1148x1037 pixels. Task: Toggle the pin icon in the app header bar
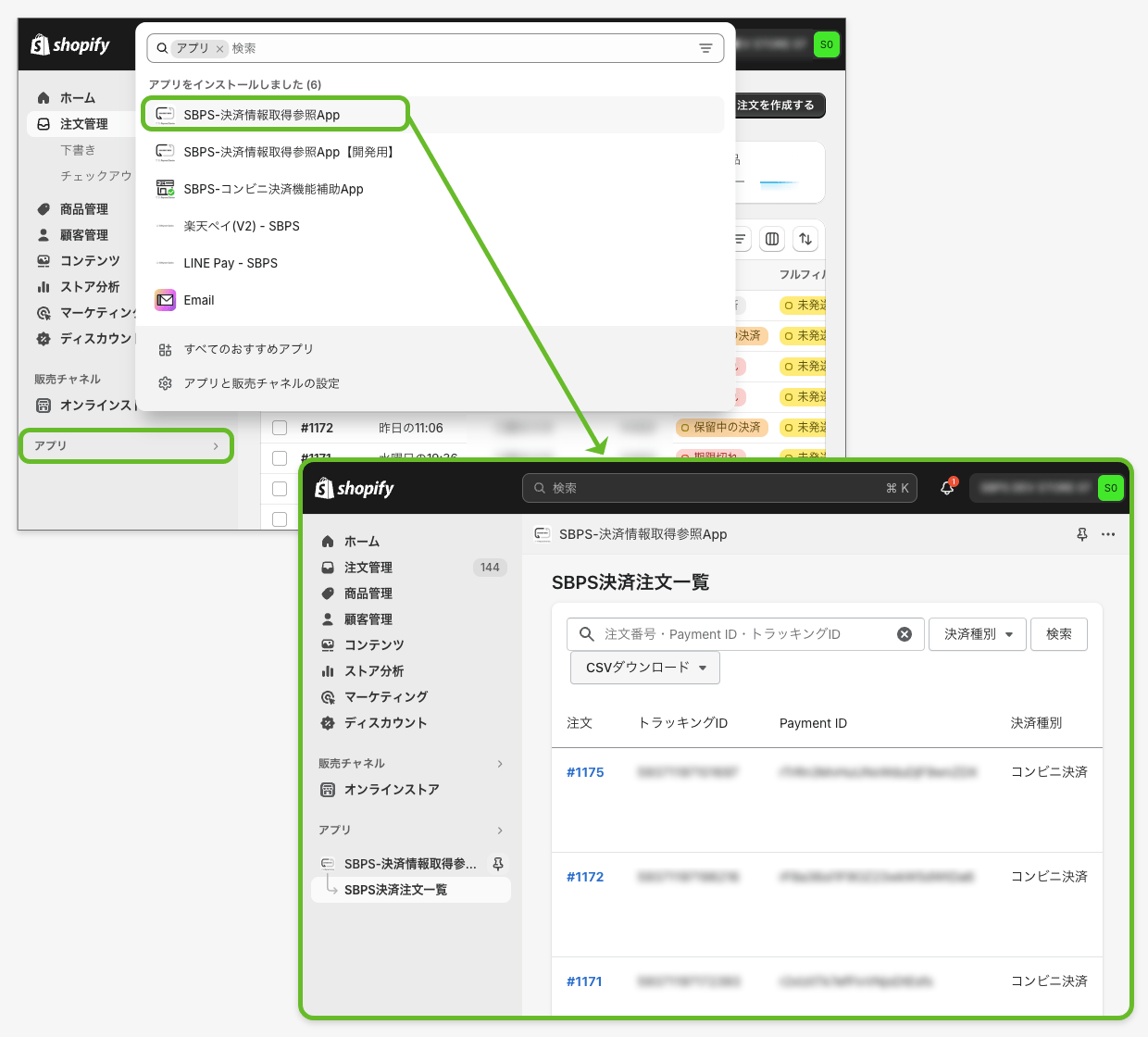coord(1082,534)
